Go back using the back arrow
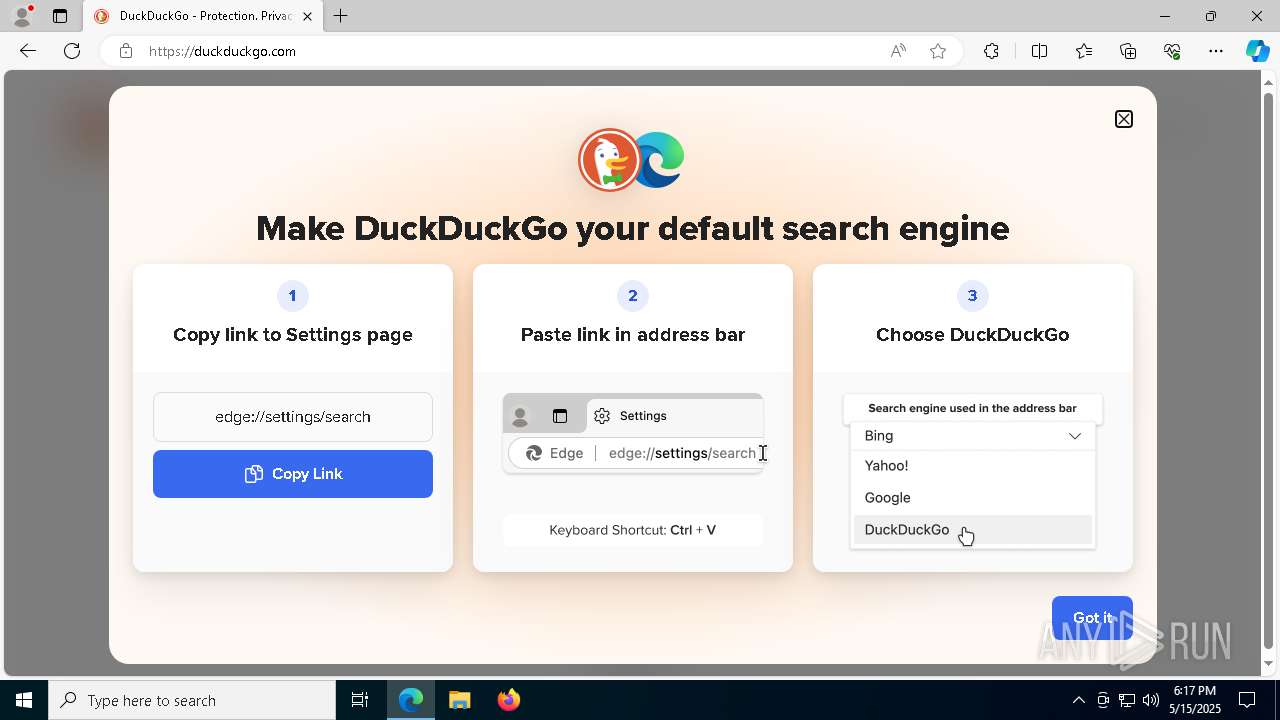1280x720 pixels. coord(28,51)
